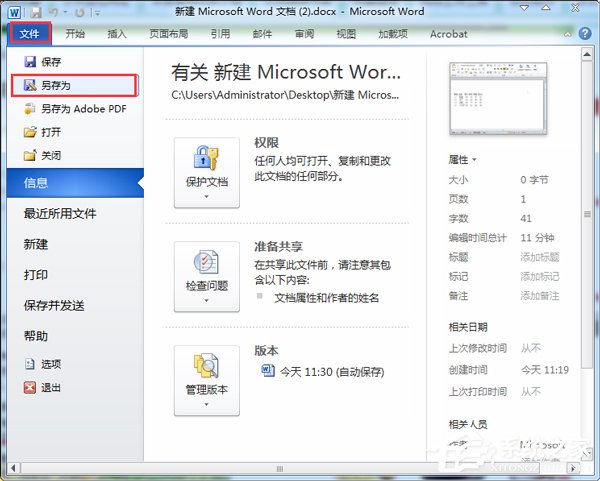This screenshot has width=600, height=481.
Task: Click 退出 to exit Word
Action: tap(42, 387)
